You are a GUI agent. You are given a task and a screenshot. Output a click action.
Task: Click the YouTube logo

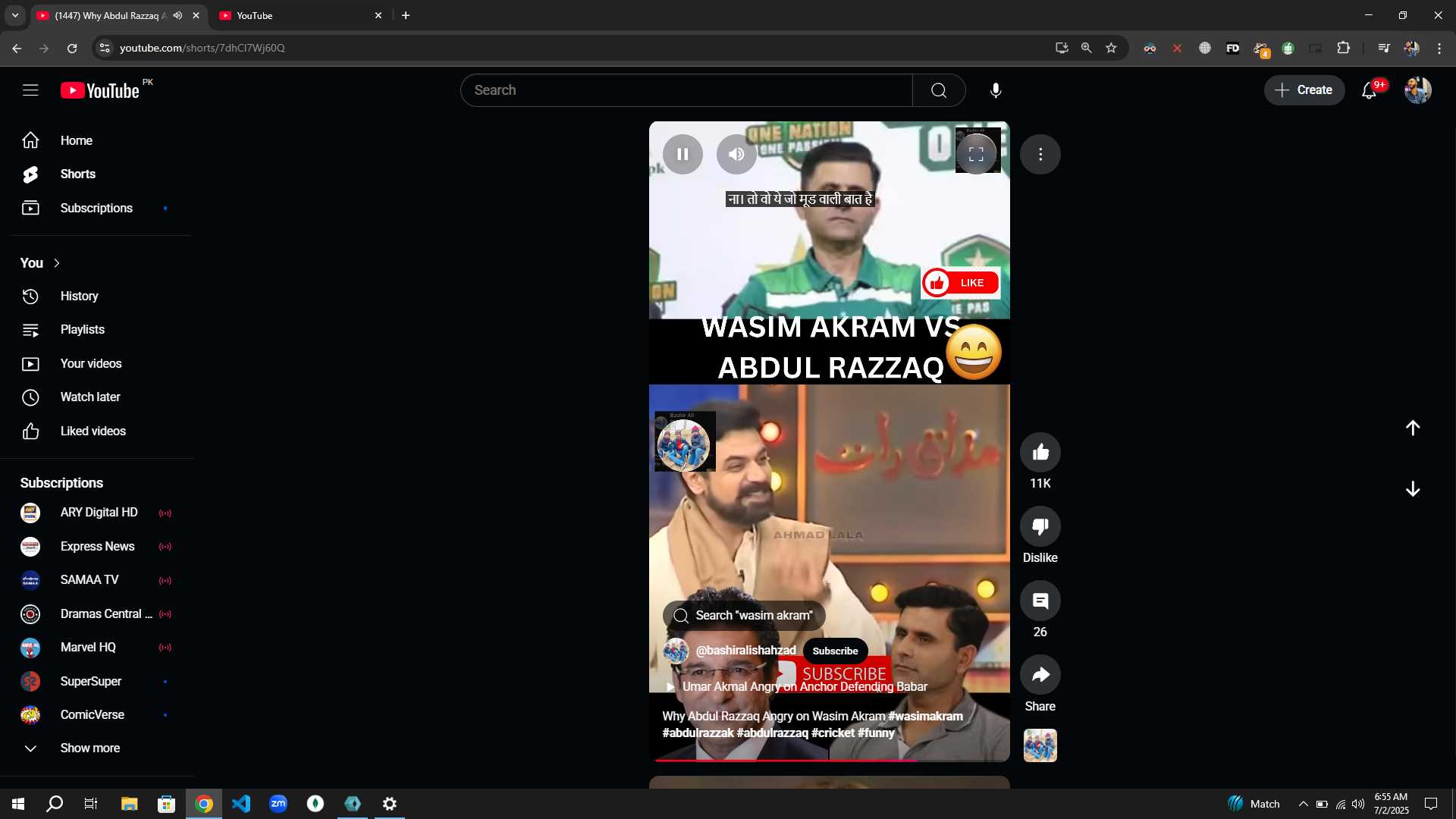coord(100,90)
